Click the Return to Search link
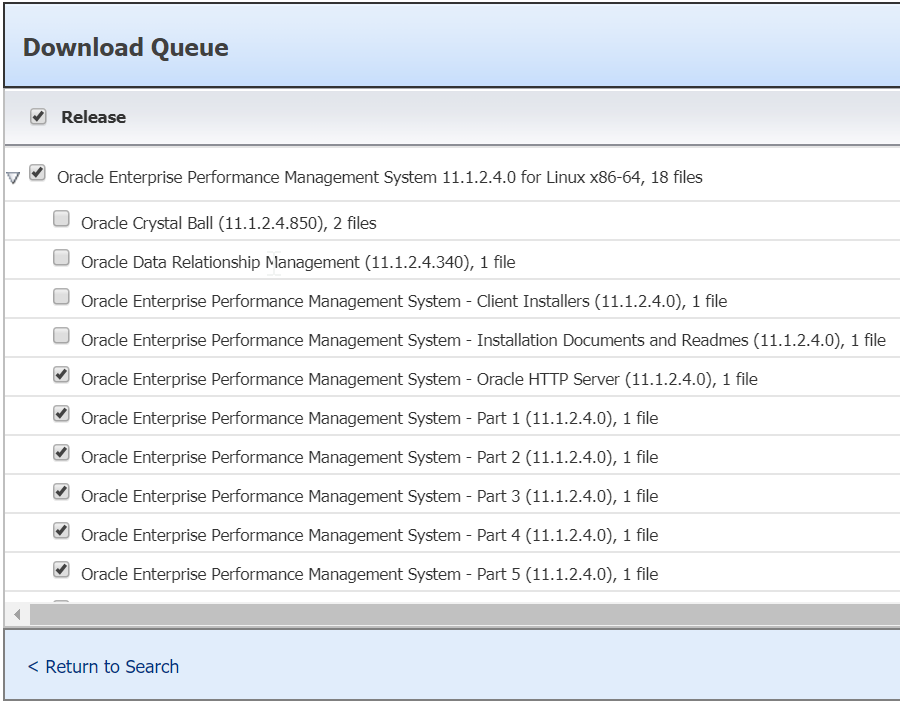Viewport: 900px width, 703px height. [103, 667]
